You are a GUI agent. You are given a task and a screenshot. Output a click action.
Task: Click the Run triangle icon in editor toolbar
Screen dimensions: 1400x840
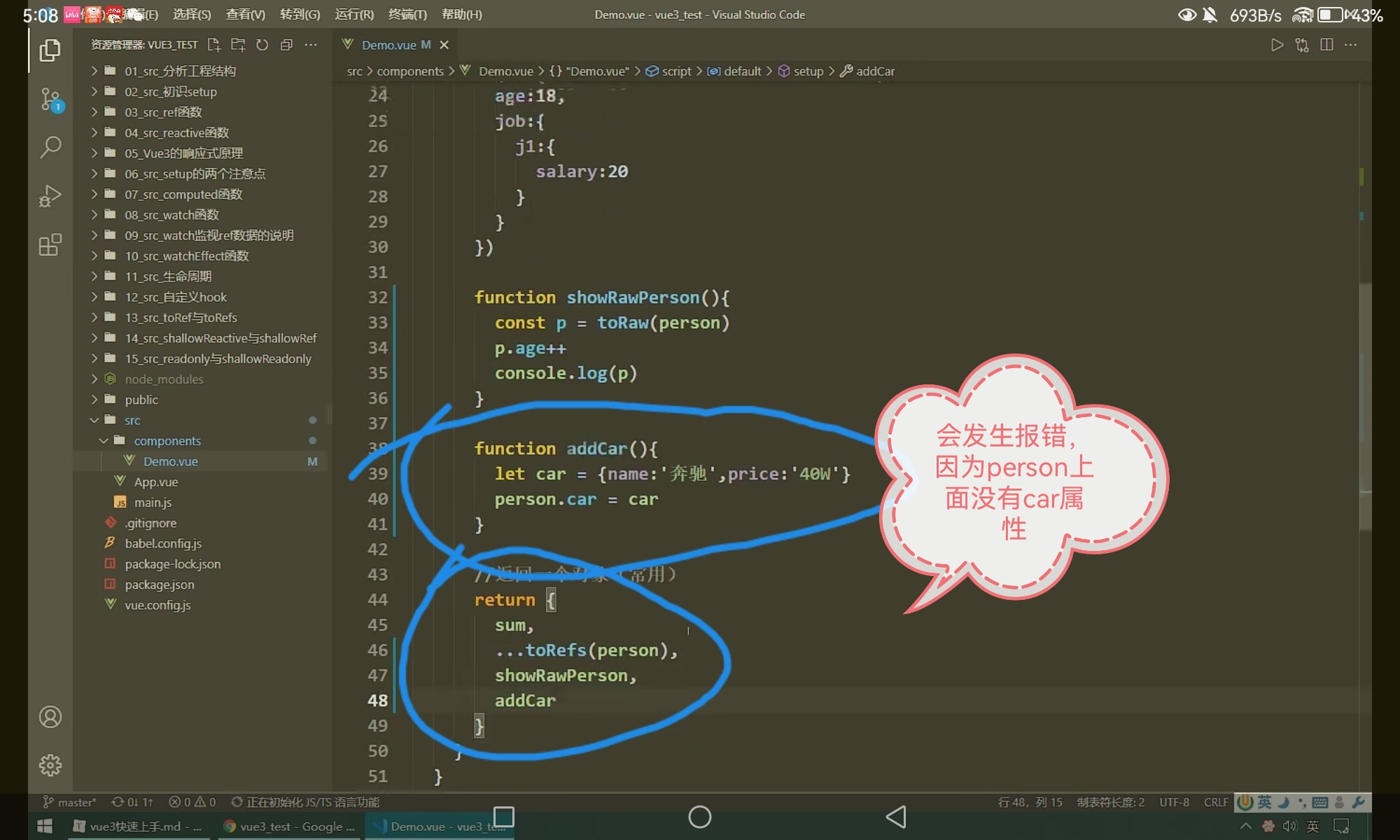point(1277,45)
